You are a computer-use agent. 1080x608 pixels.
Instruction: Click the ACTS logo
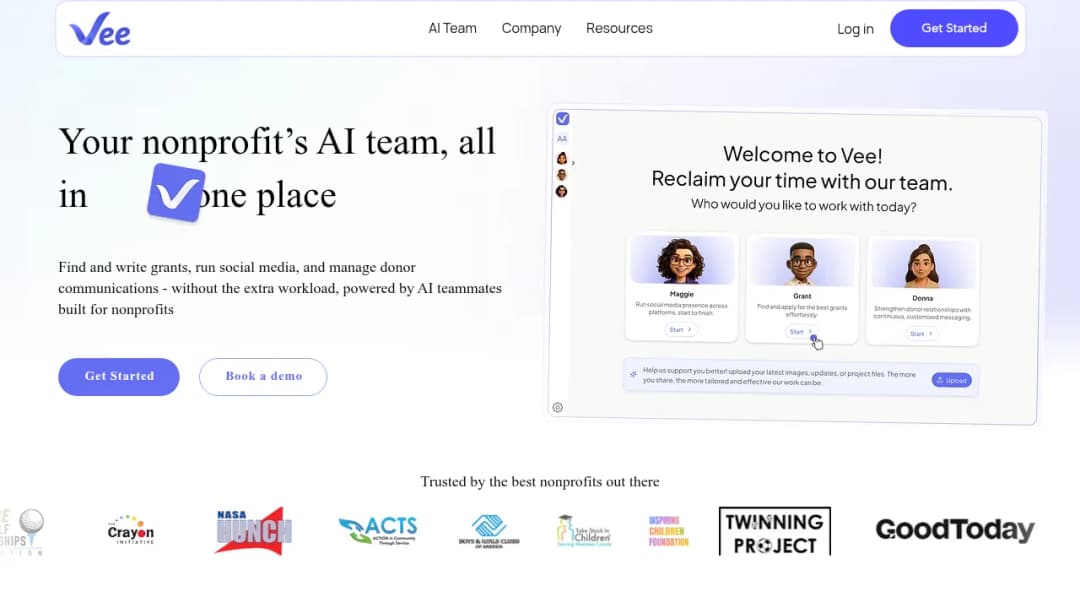(x=377, y=530)
